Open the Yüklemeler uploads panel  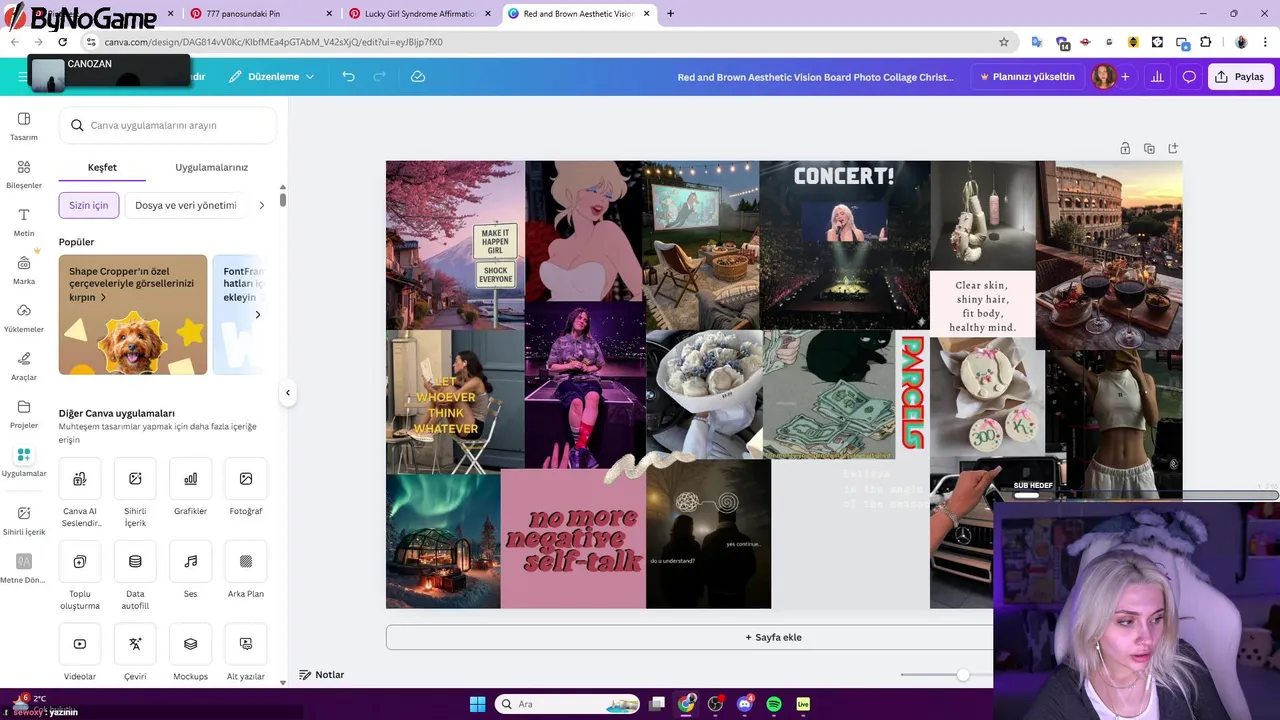click(24, 317)
